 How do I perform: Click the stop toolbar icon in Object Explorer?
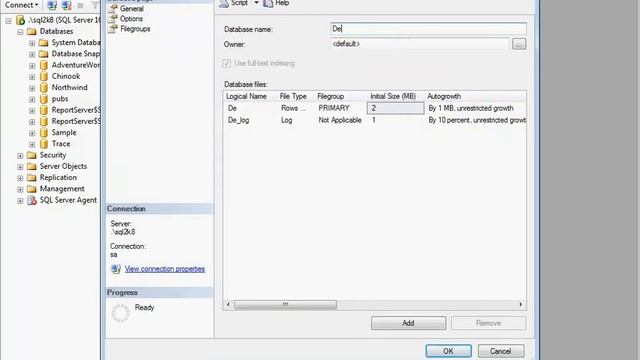pyautogui.click(x=80, y=5)
